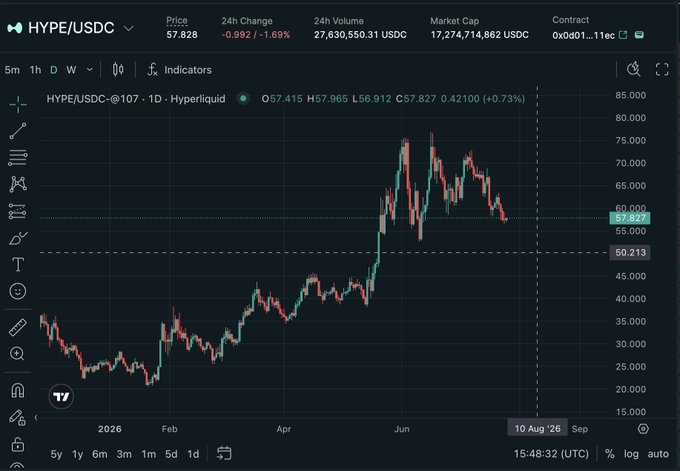Open the candlestick chart style selector
This screenshot has height=471, width=680.
[x=118, y=69]
